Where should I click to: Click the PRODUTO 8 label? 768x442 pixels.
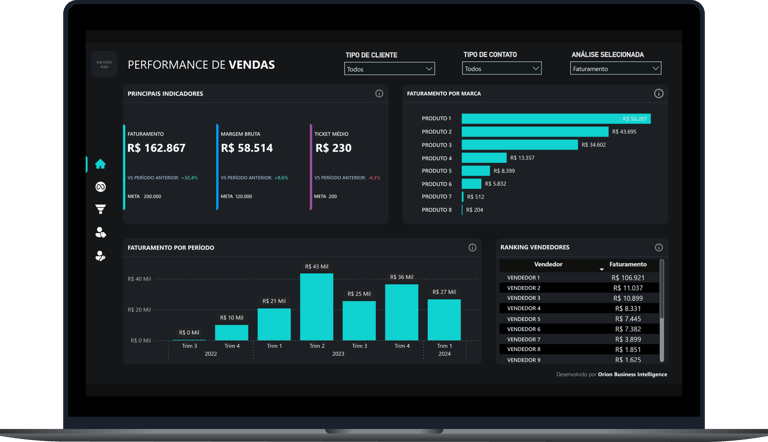[436, 210]
